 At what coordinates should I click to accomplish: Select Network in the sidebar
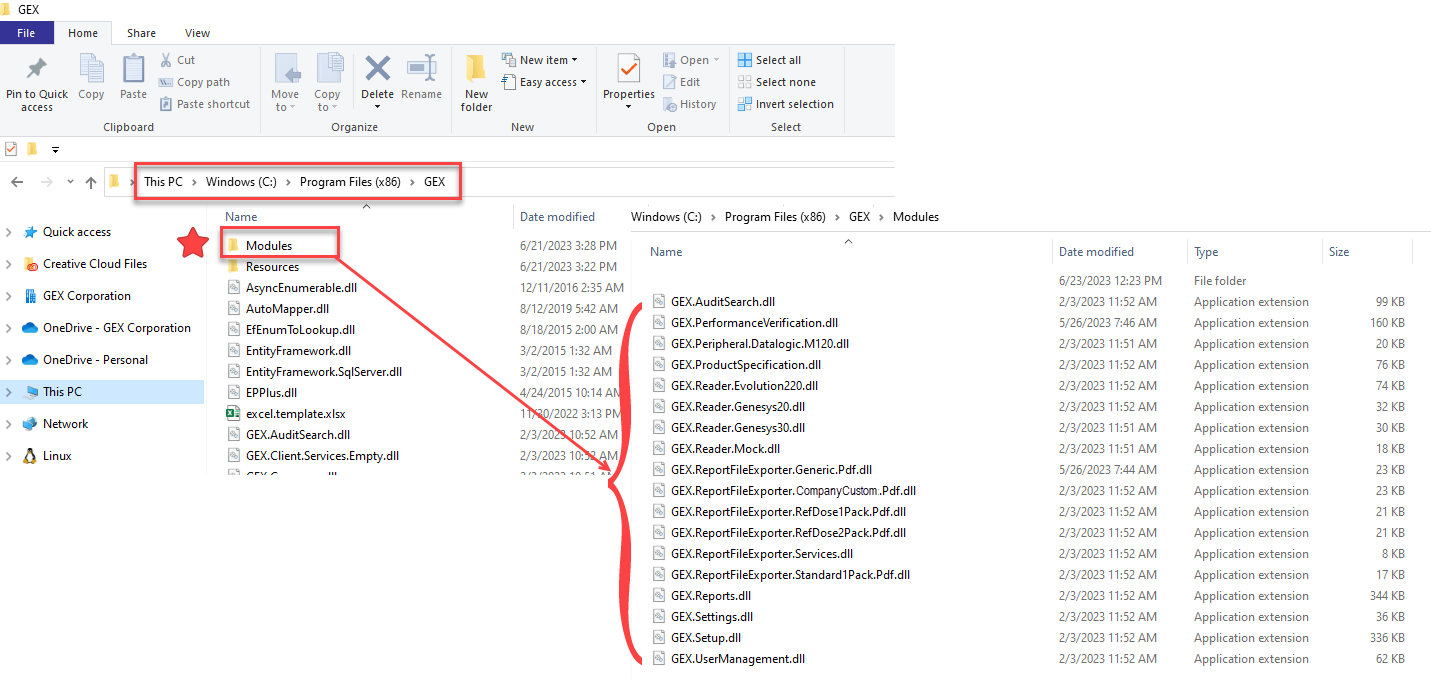point(65,424)
